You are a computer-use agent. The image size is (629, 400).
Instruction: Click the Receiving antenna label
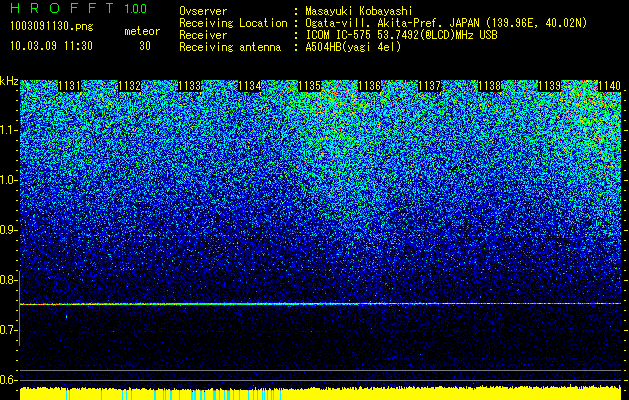230,47
